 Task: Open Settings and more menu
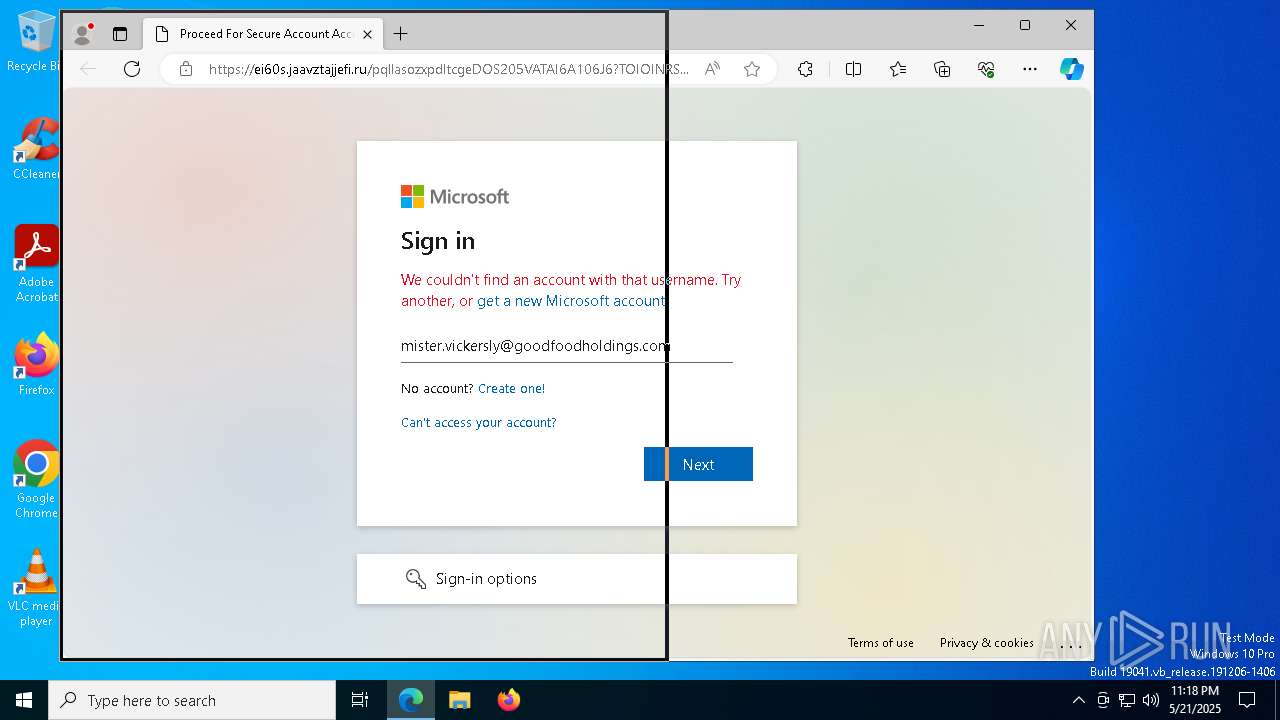(x=1030, y=69)
